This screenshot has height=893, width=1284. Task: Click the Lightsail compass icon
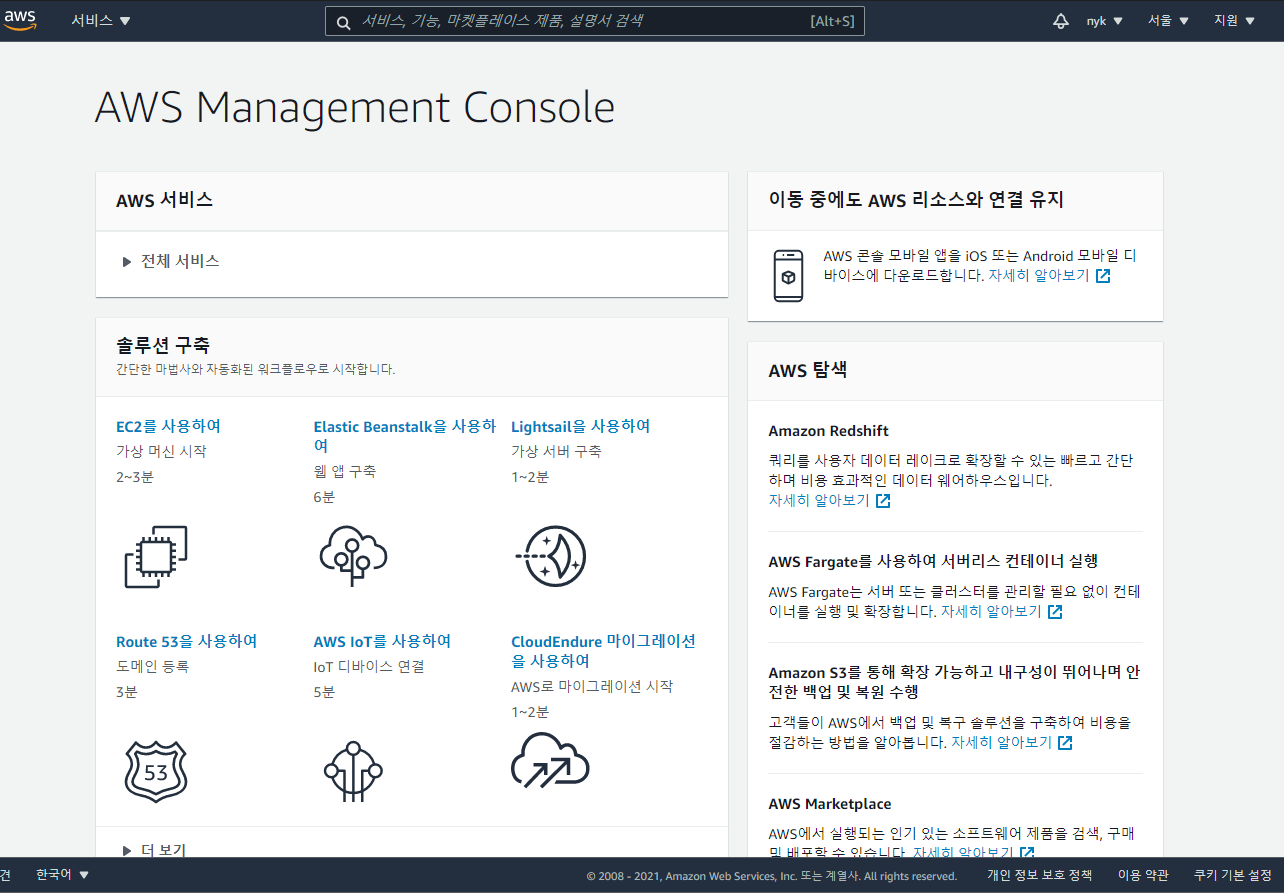tap(550, 556)
